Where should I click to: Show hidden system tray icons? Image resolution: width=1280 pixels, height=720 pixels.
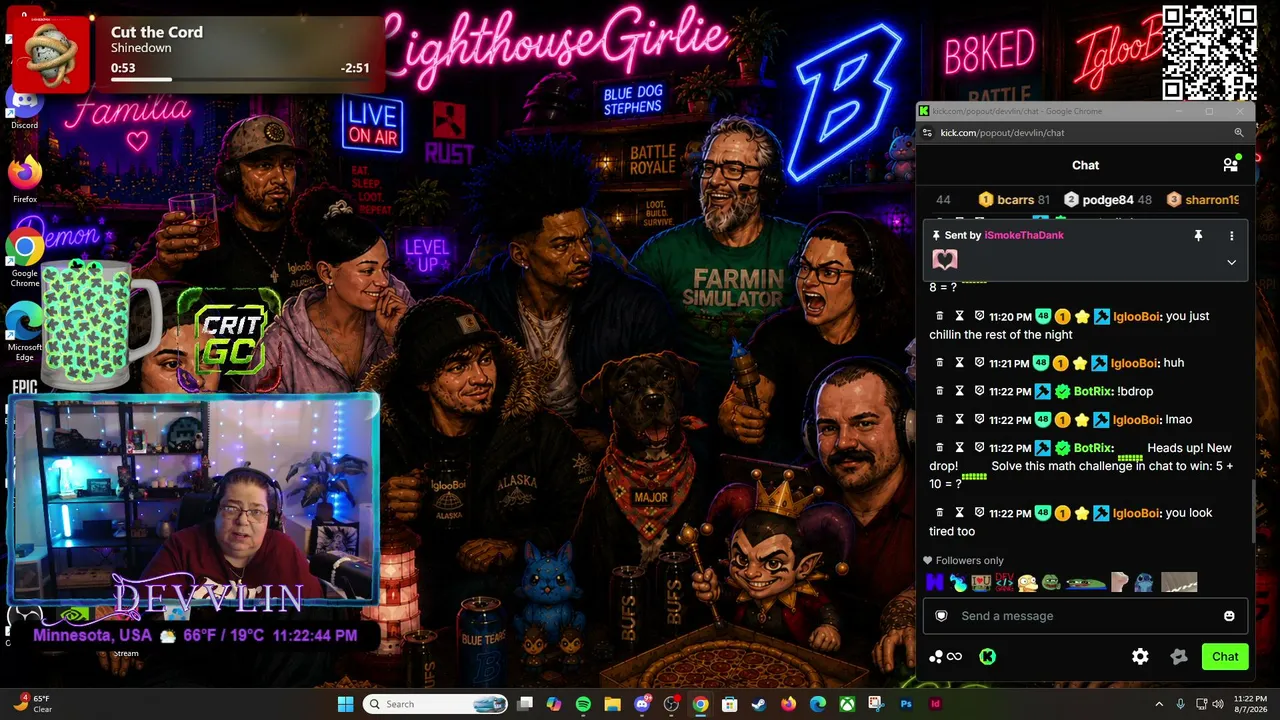[1159, 704]
